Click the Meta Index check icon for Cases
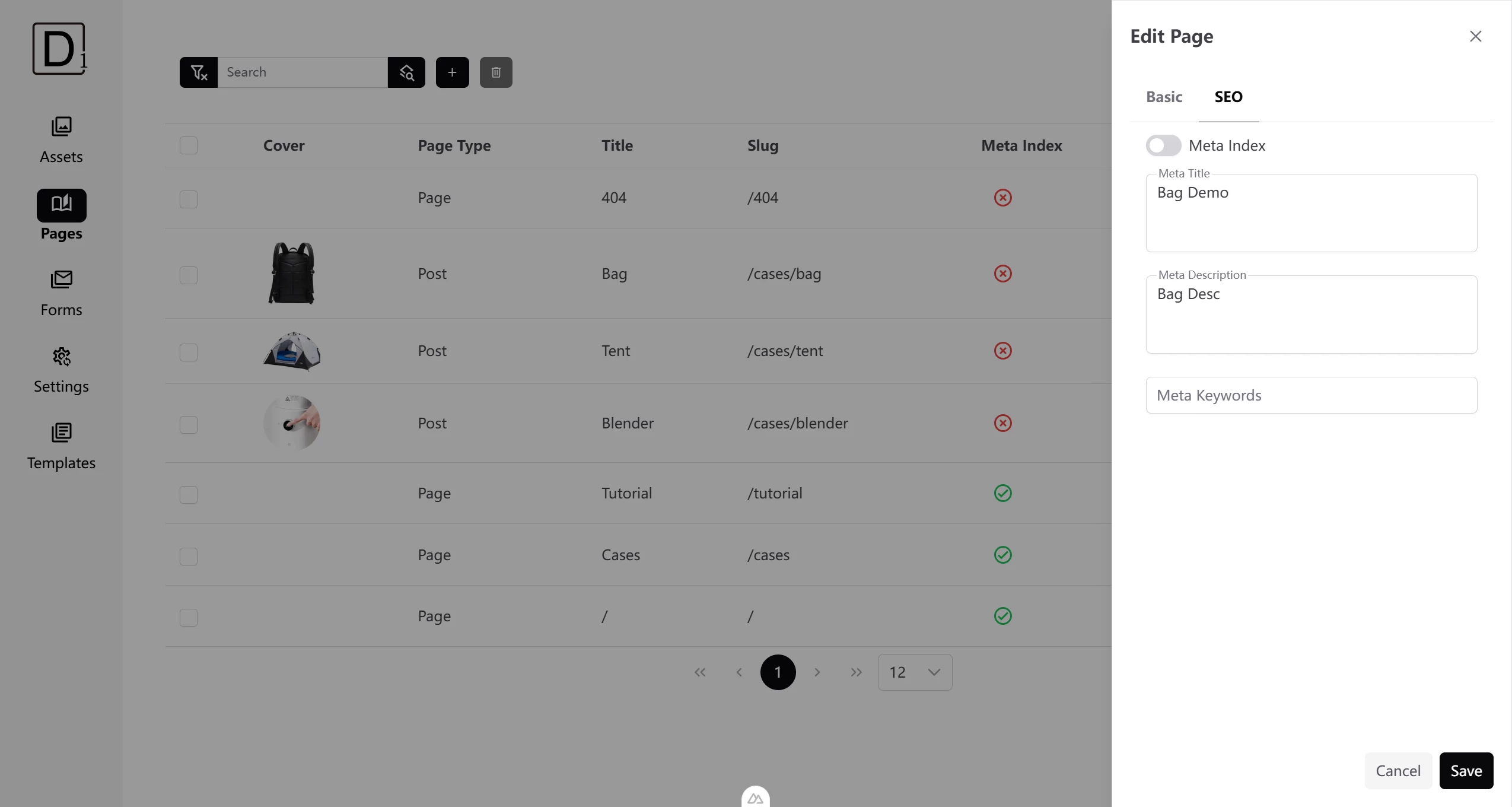 click(x=1003, y=555)
